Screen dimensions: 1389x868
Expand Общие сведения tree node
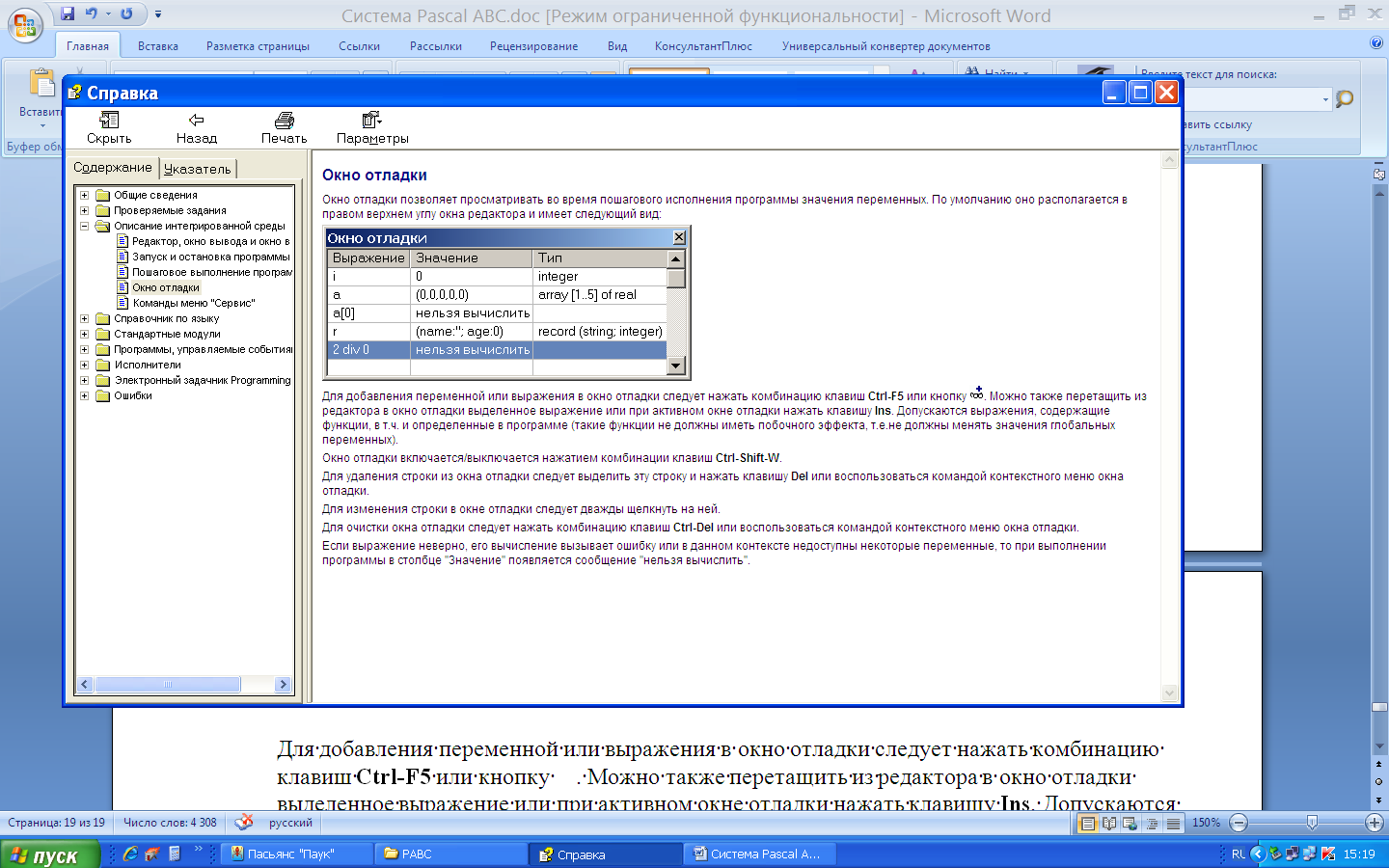click(x=84, y=195)
